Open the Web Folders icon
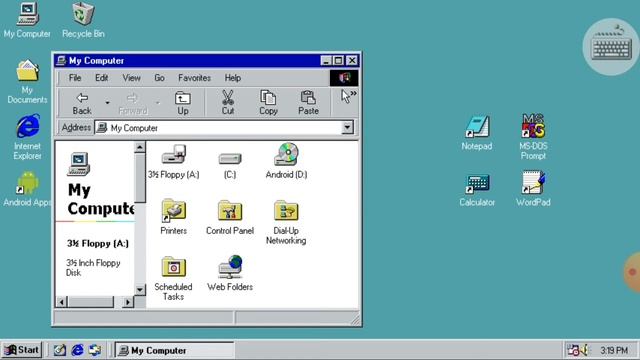Screen dimensions: 640x360 [x=230, y=273]
